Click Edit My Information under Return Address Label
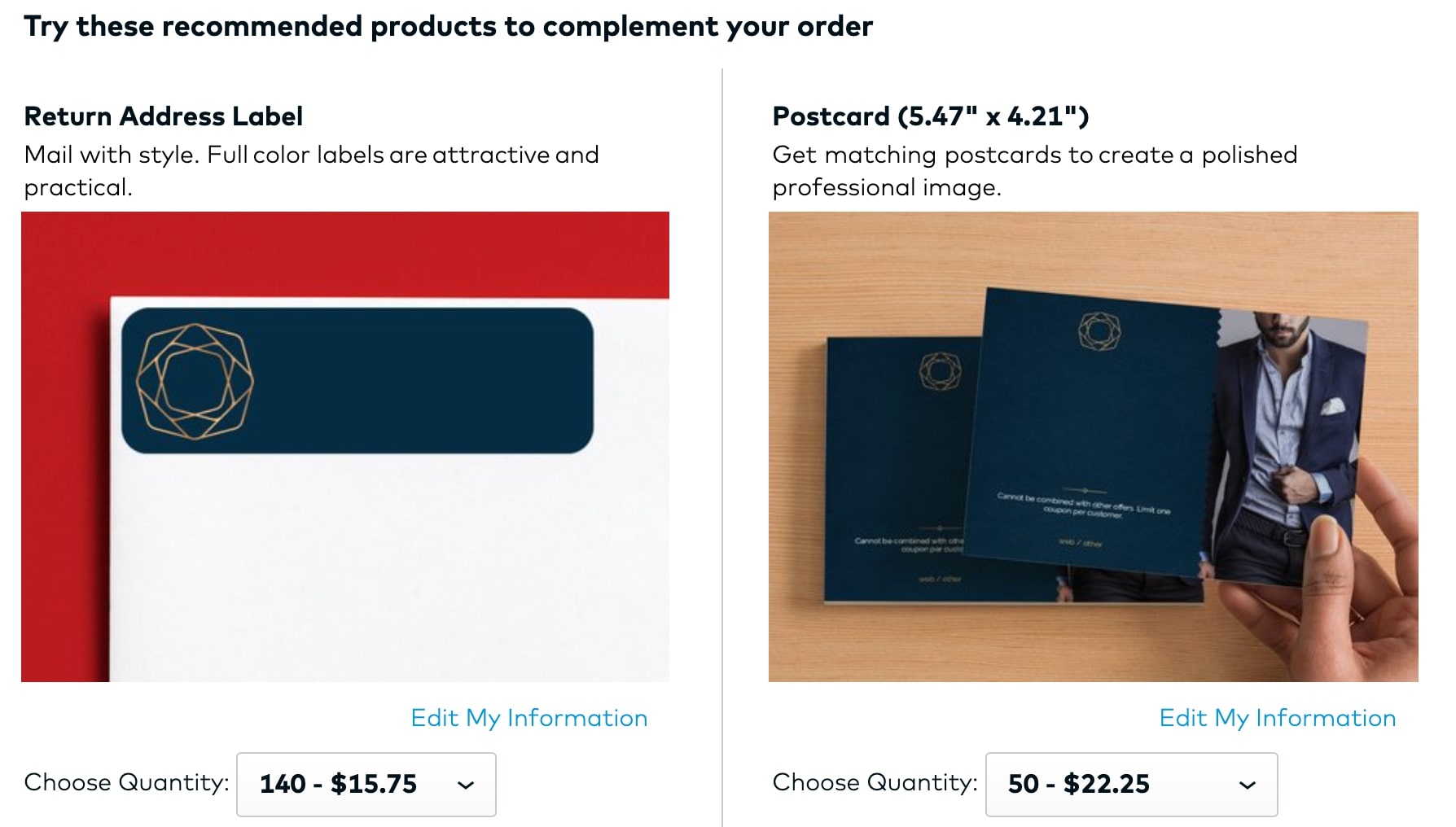Viewport: 1456px width, 827px height. tap(528, 718)
